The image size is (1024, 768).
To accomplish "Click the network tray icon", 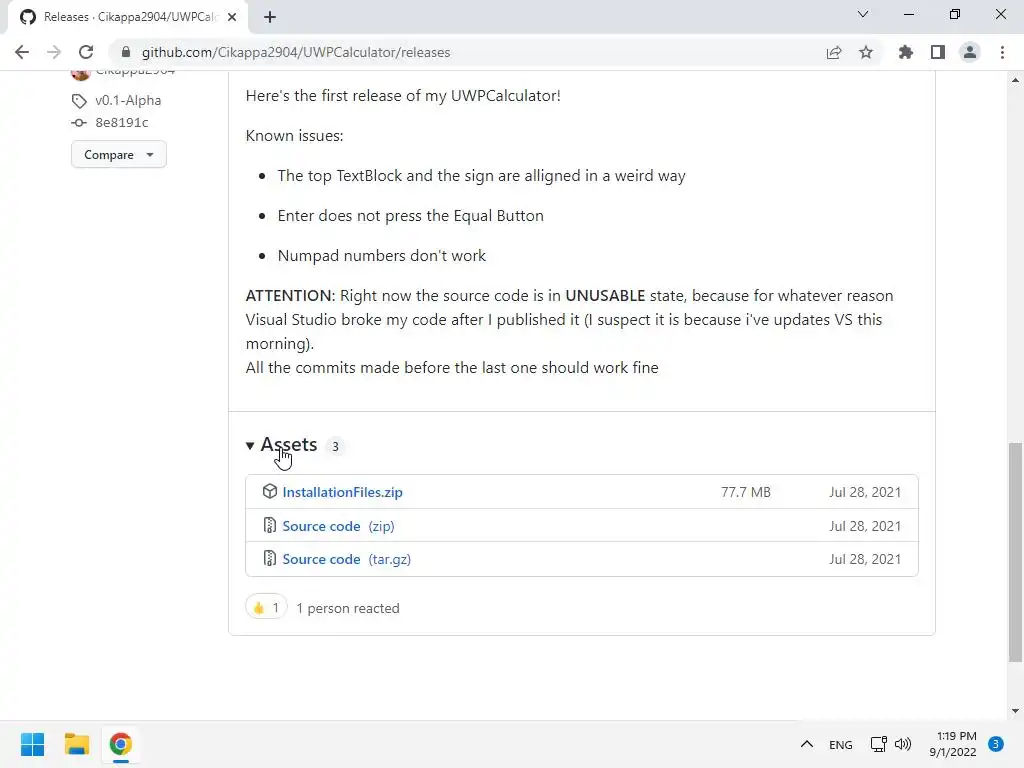I will [878, 744].
